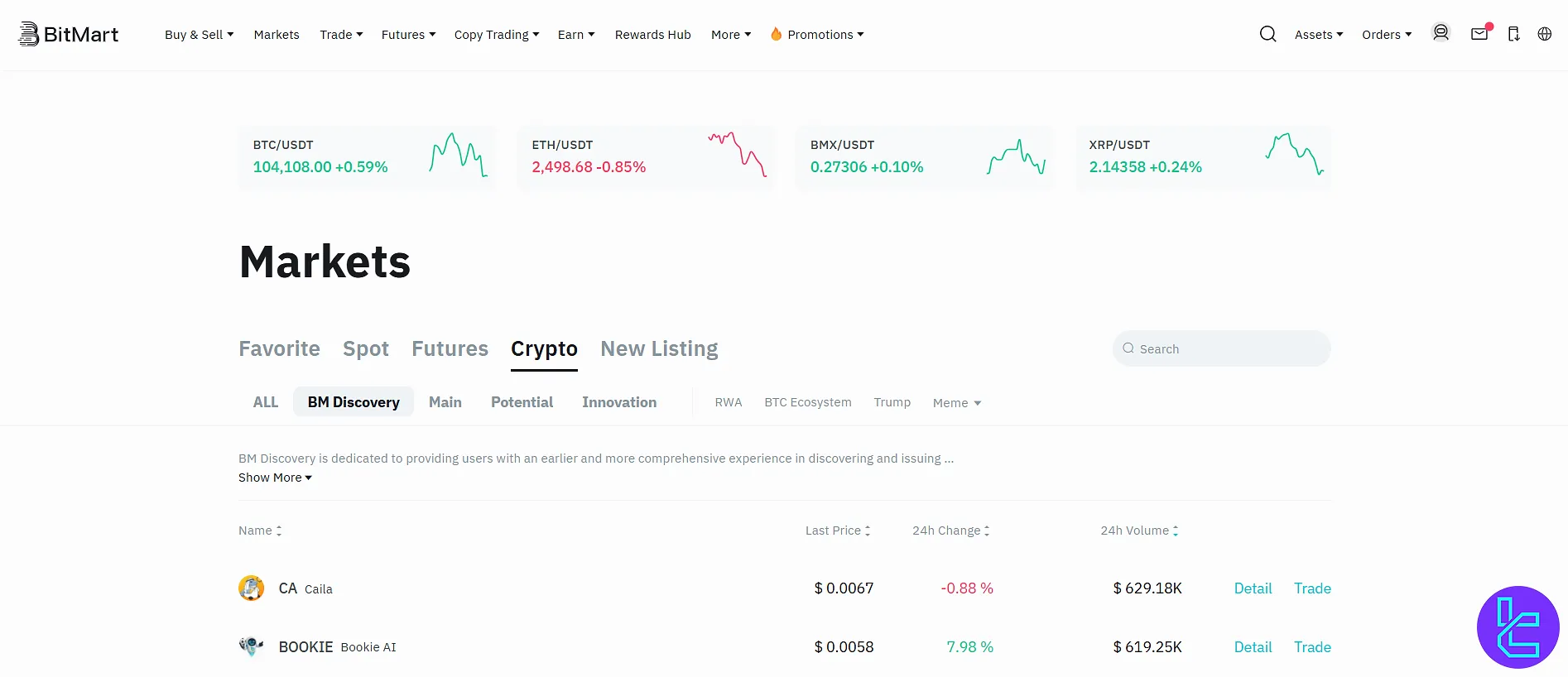
Task: Filter by Trump tag
Action: 892,402
